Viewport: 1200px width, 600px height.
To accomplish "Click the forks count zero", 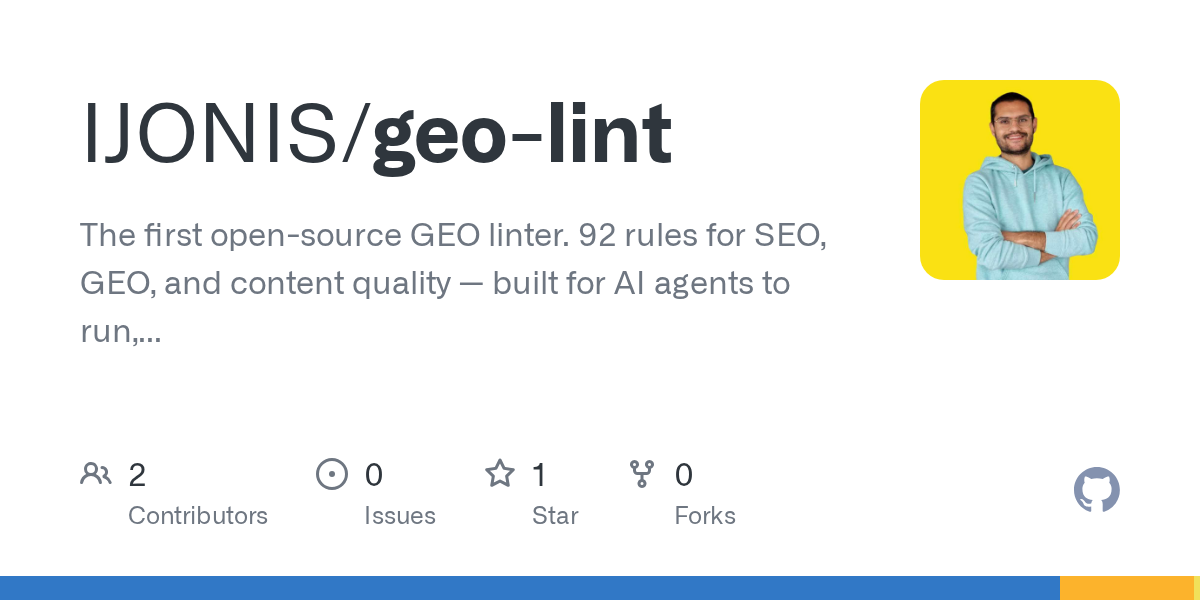I will point(684,474).
